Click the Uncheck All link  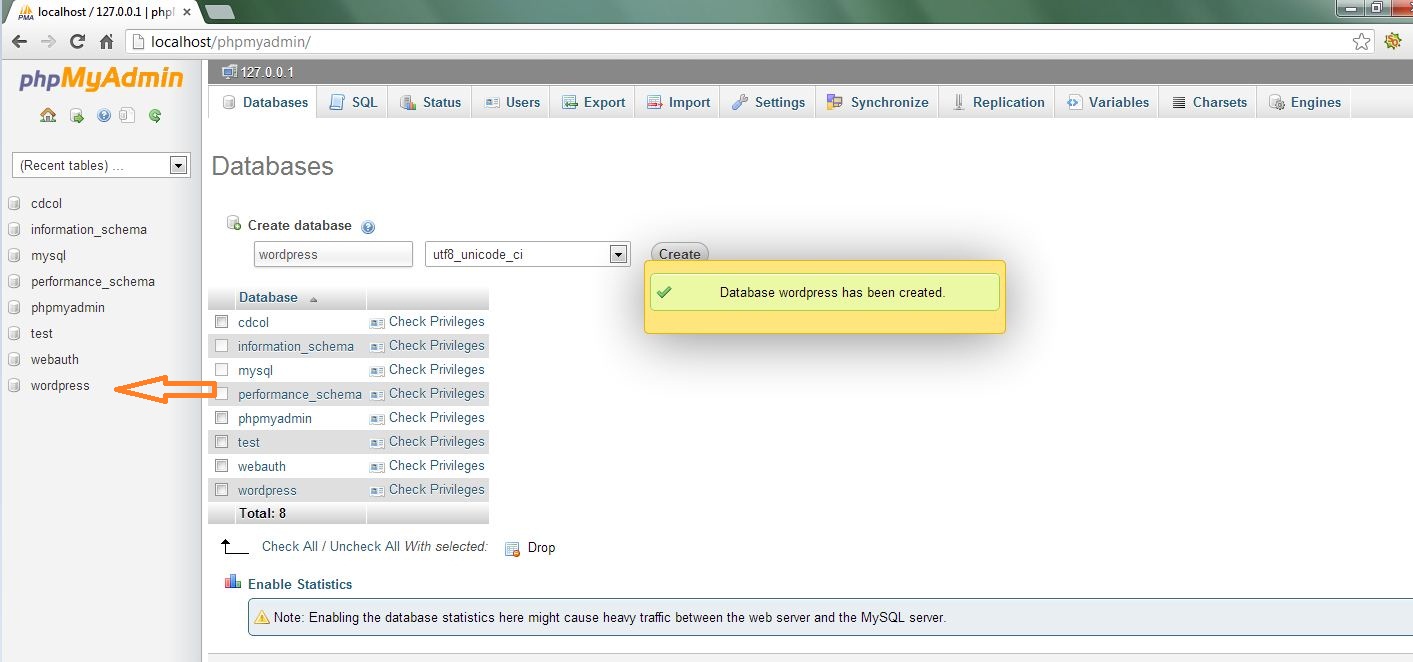(x=365, y=546)
